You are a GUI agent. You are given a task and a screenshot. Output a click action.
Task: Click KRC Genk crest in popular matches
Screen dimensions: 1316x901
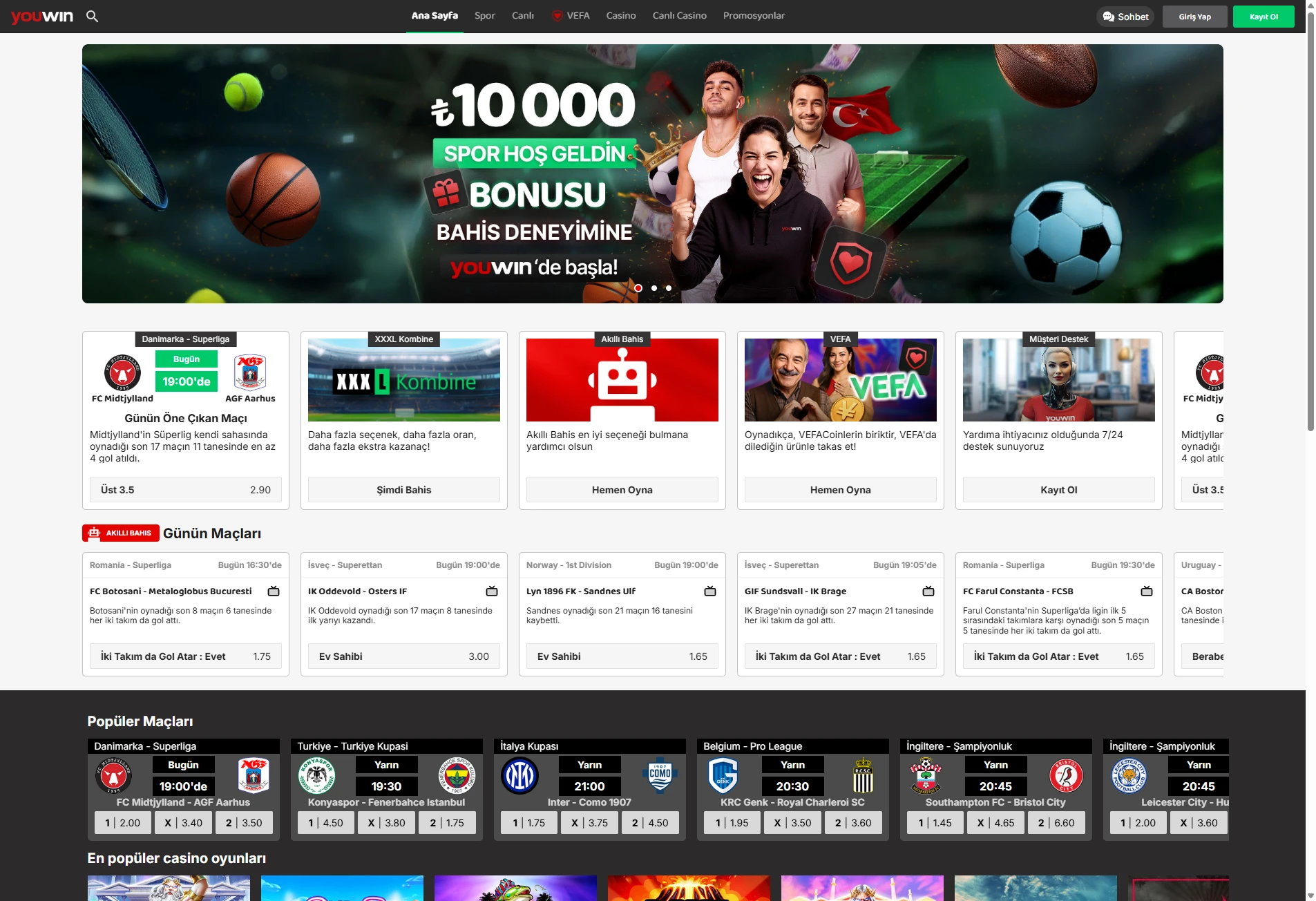point(723,775)
